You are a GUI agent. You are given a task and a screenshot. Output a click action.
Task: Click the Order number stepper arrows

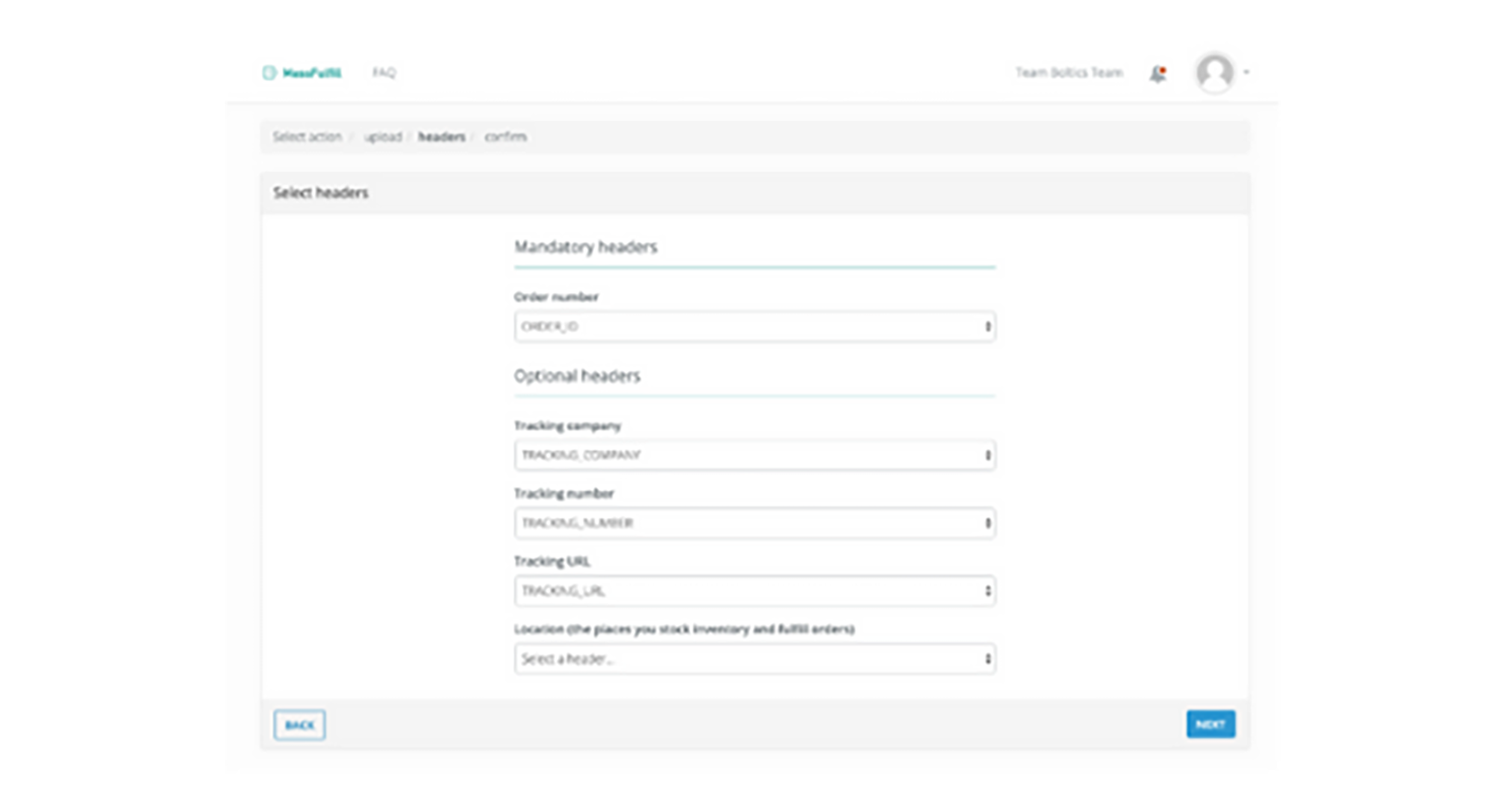(x=987, y=326)
